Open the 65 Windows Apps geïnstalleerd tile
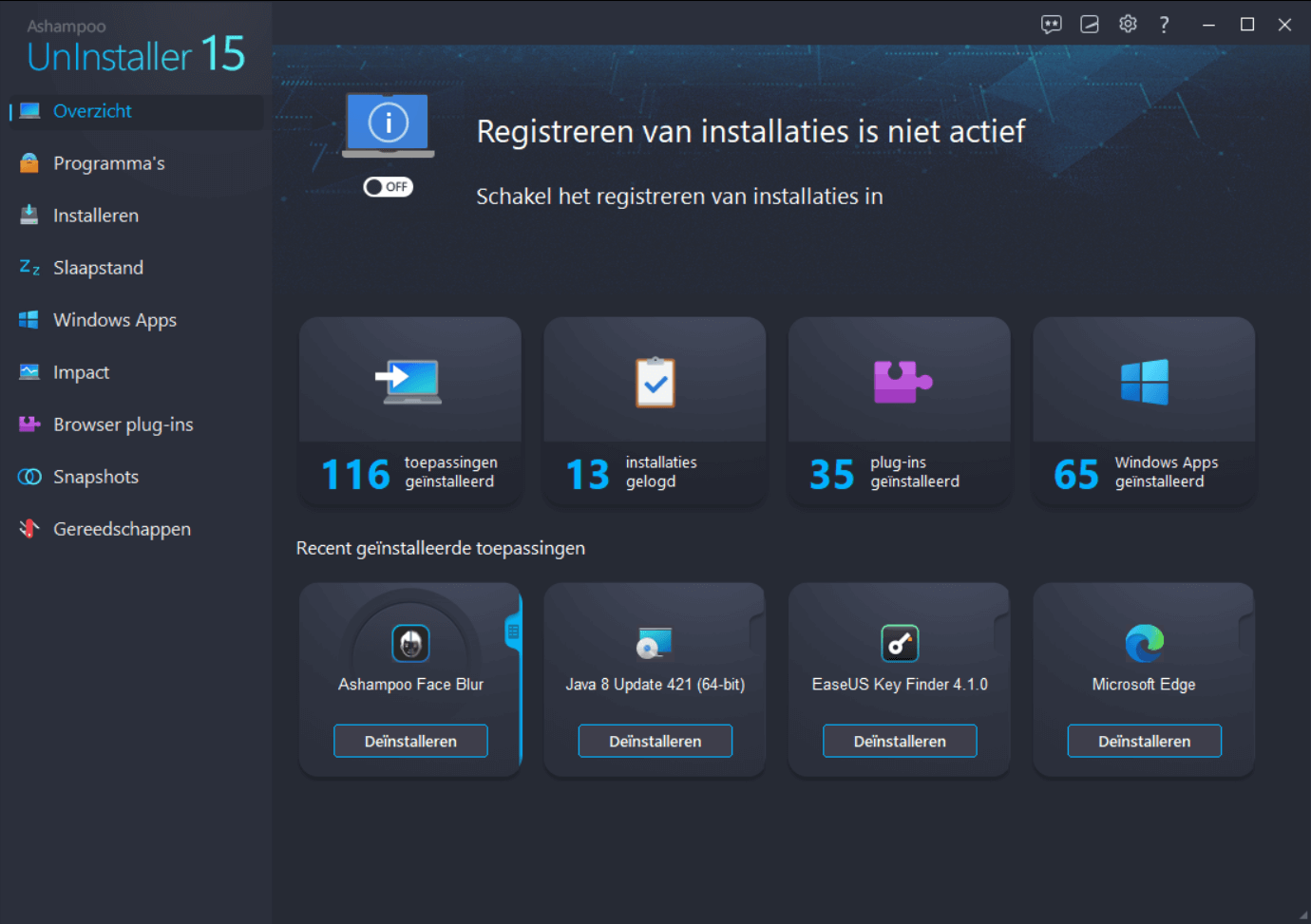Image resolution: width=1311 pixels, height=924 pixels. click(x=1144, y=411)
